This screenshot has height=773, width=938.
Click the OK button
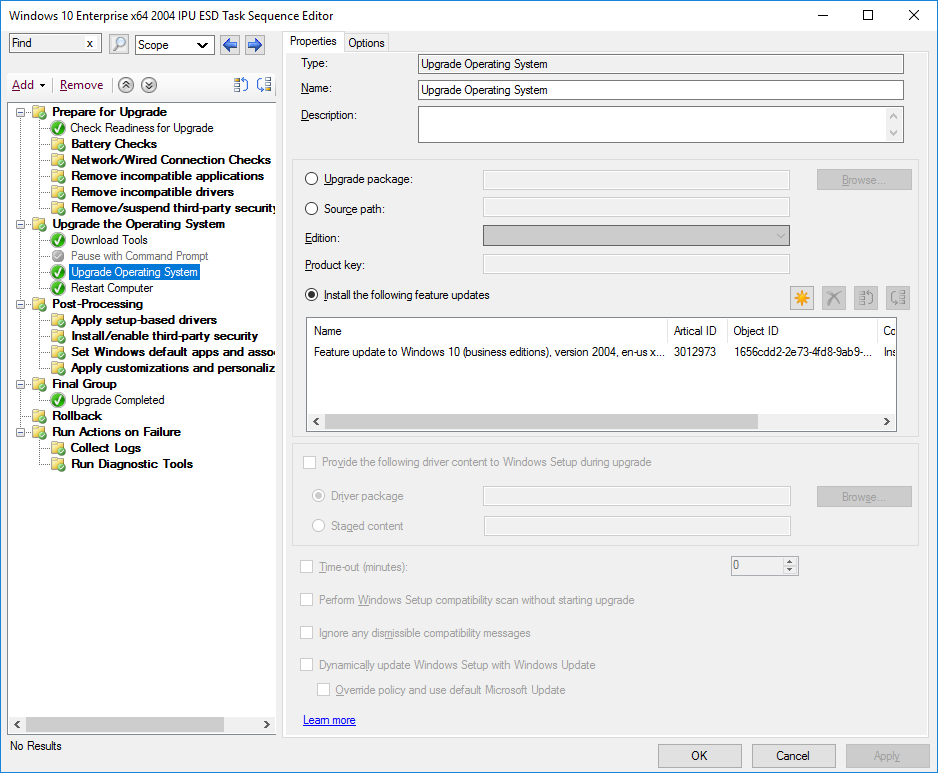[x=699, y=756]
